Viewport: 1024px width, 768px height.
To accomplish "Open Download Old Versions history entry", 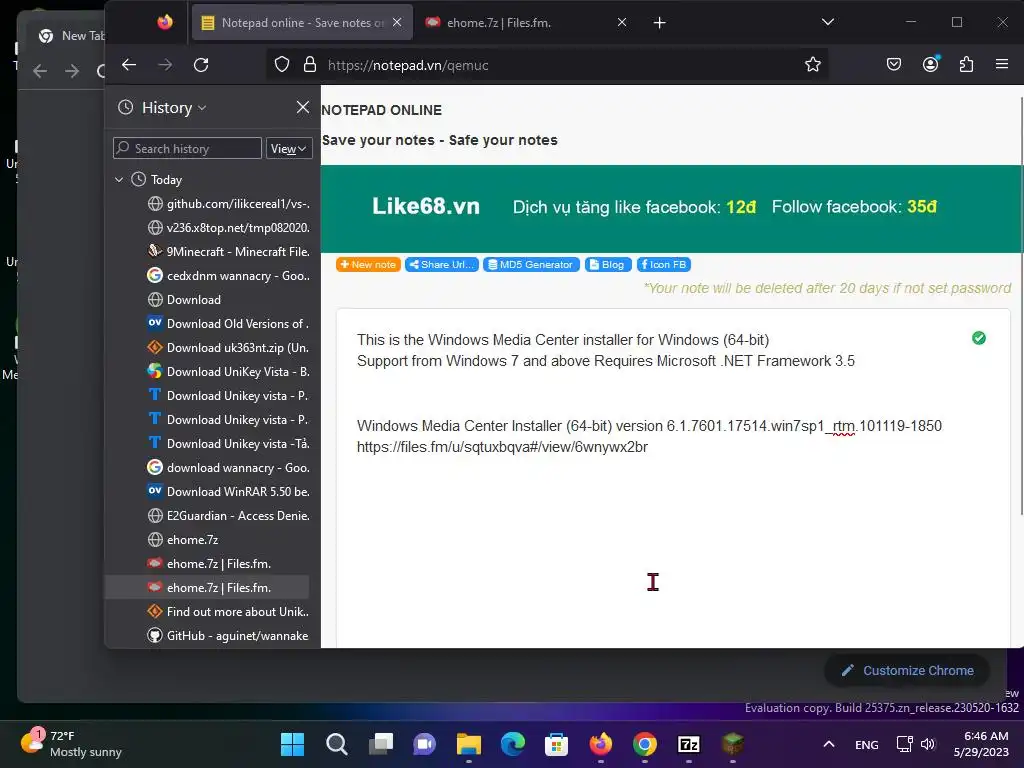I will 229,324.
